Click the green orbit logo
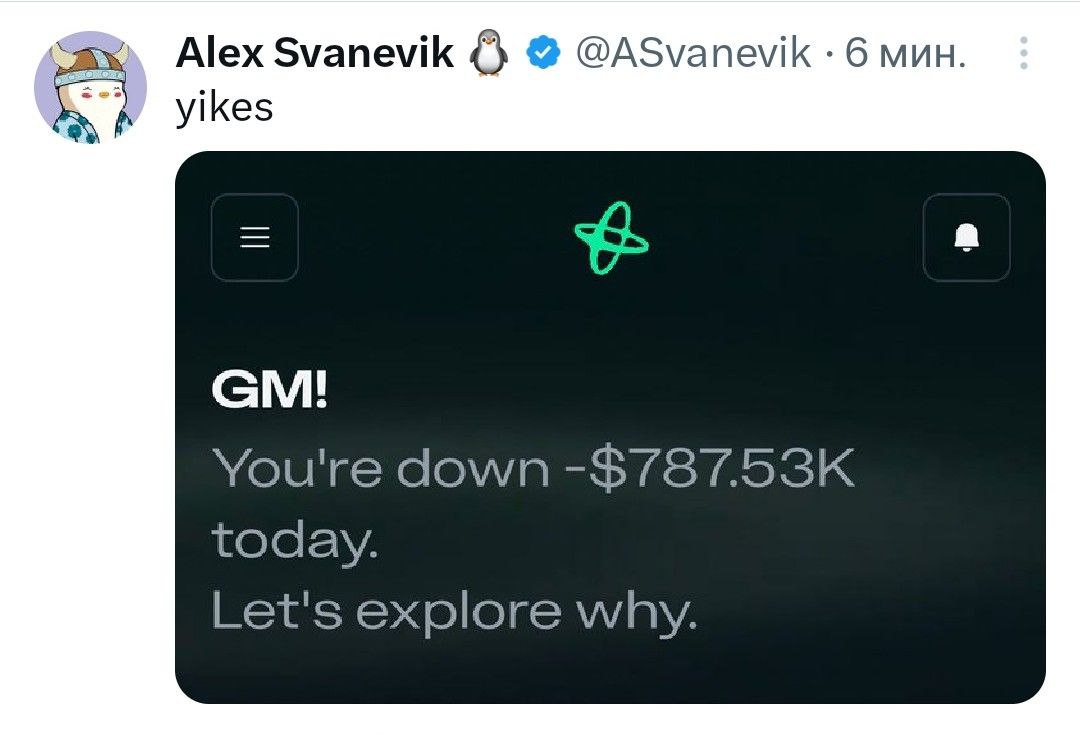 point(610,238)
